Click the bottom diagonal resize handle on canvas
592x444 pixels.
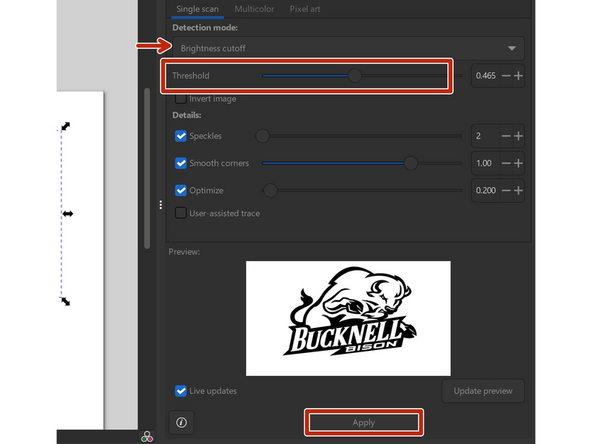click(x=66, y=301)
